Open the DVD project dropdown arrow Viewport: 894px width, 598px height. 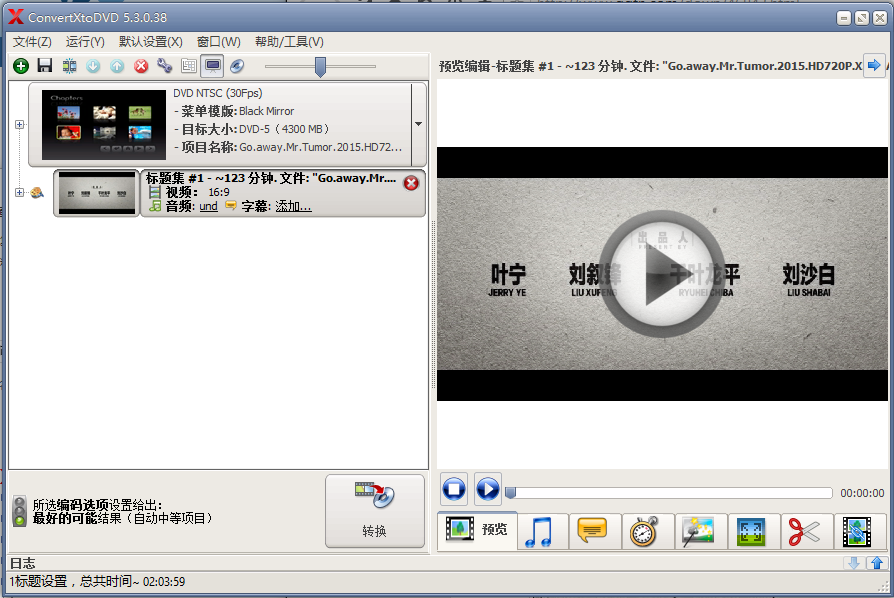(x=418, y=124)
